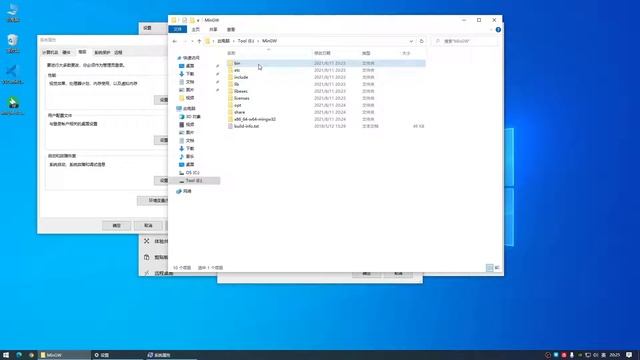Select the share folder
The height and width of the screenshot is (360, 640).
point(326,112)
